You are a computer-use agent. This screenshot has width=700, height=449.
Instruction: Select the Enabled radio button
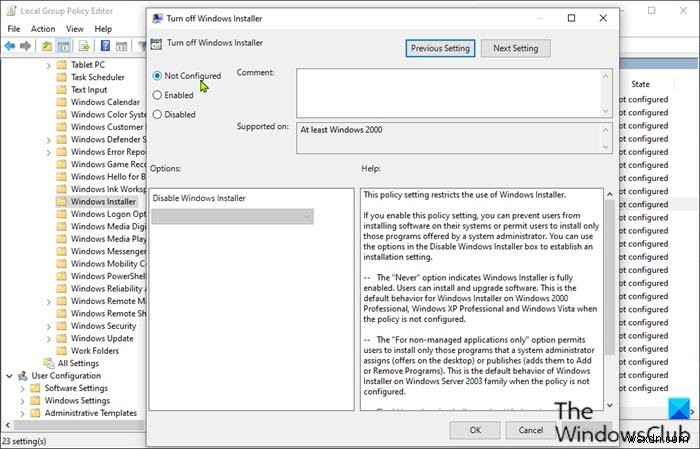[x=157, y=95]
